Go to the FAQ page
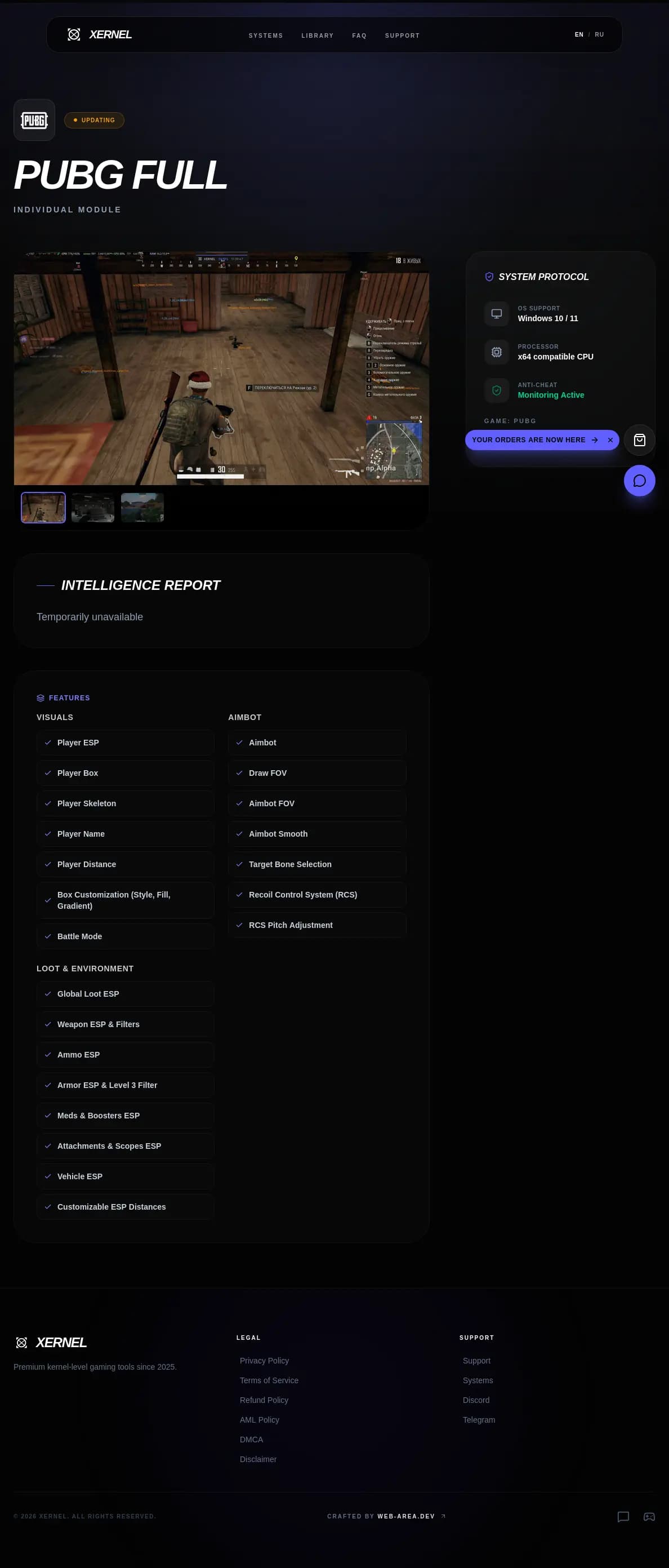The image size is (669, 1568). [x=359, y=36]
